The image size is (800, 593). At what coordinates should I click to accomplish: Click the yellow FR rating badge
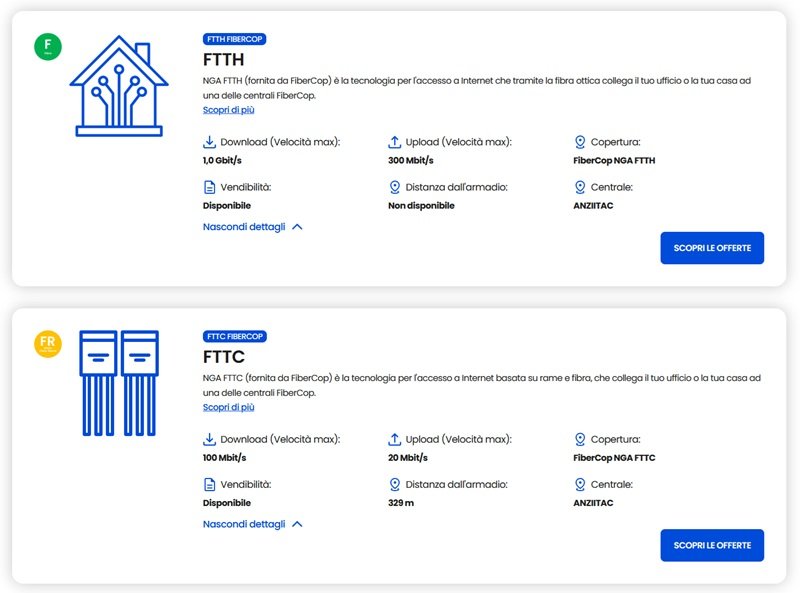click(x=47, y=345)
